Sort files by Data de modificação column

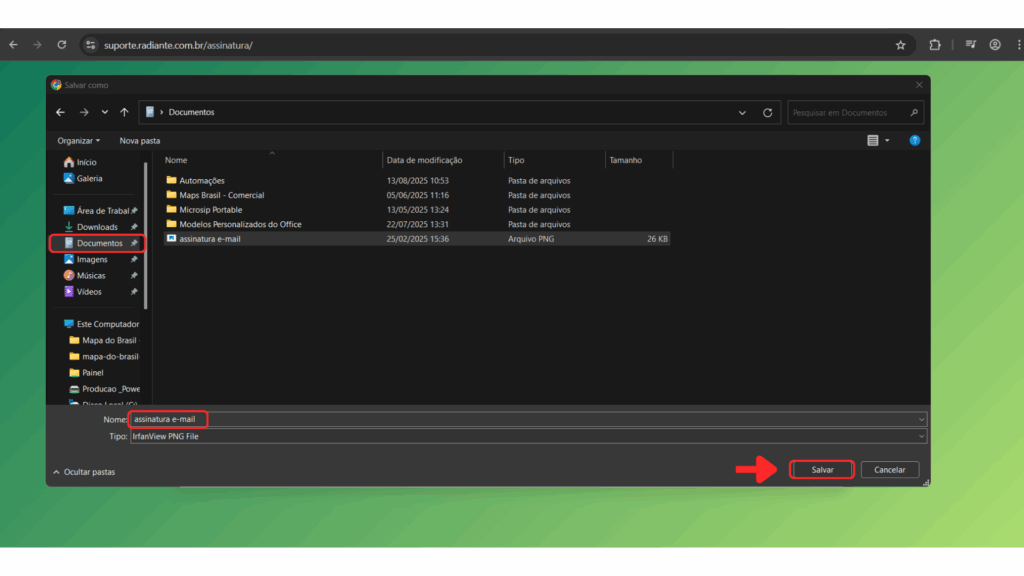pos(424,160)
